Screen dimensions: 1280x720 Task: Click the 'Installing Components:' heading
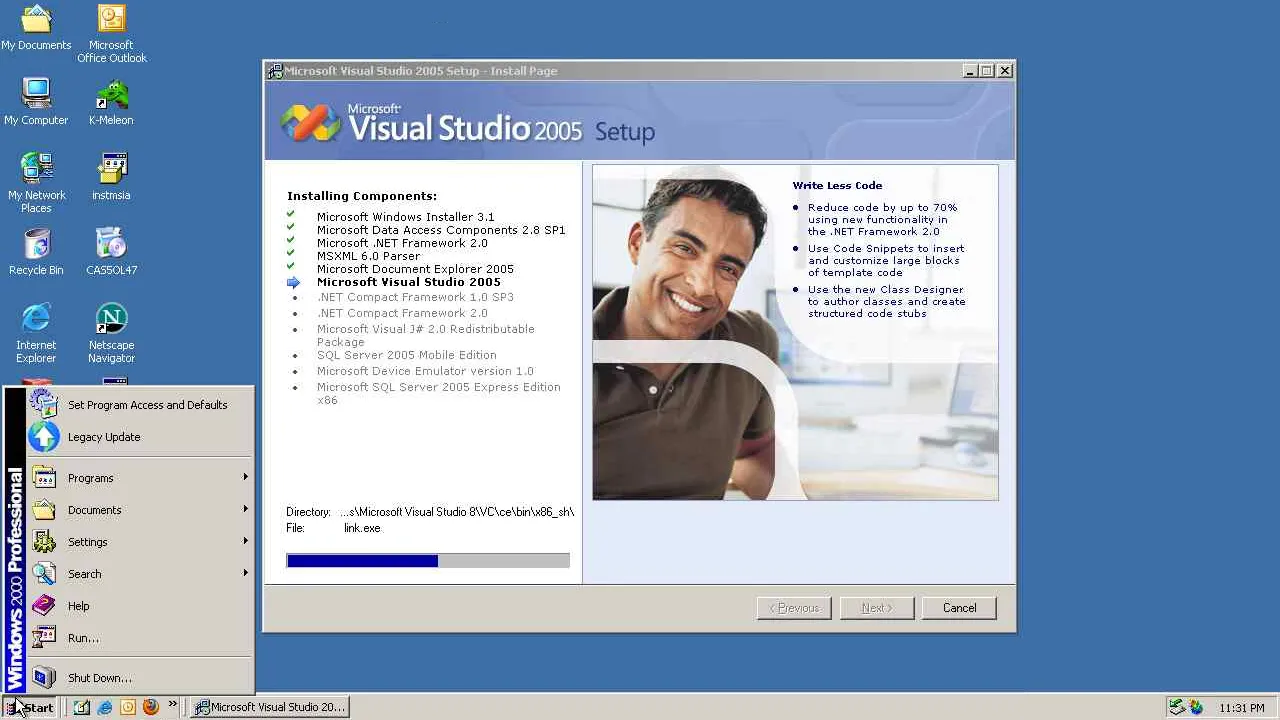pyautogui.click(x=362, y=196)
